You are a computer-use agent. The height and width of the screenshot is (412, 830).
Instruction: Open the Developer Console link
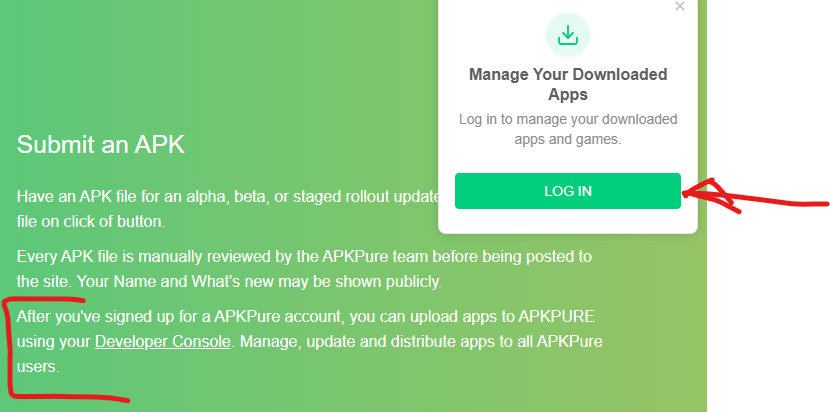[x=163, y=342]
